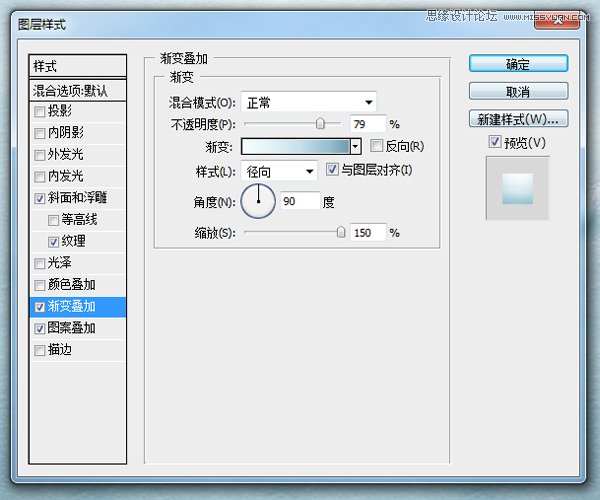
Task: Enable the 外发光 checkbox
Action: pos(40,155)
